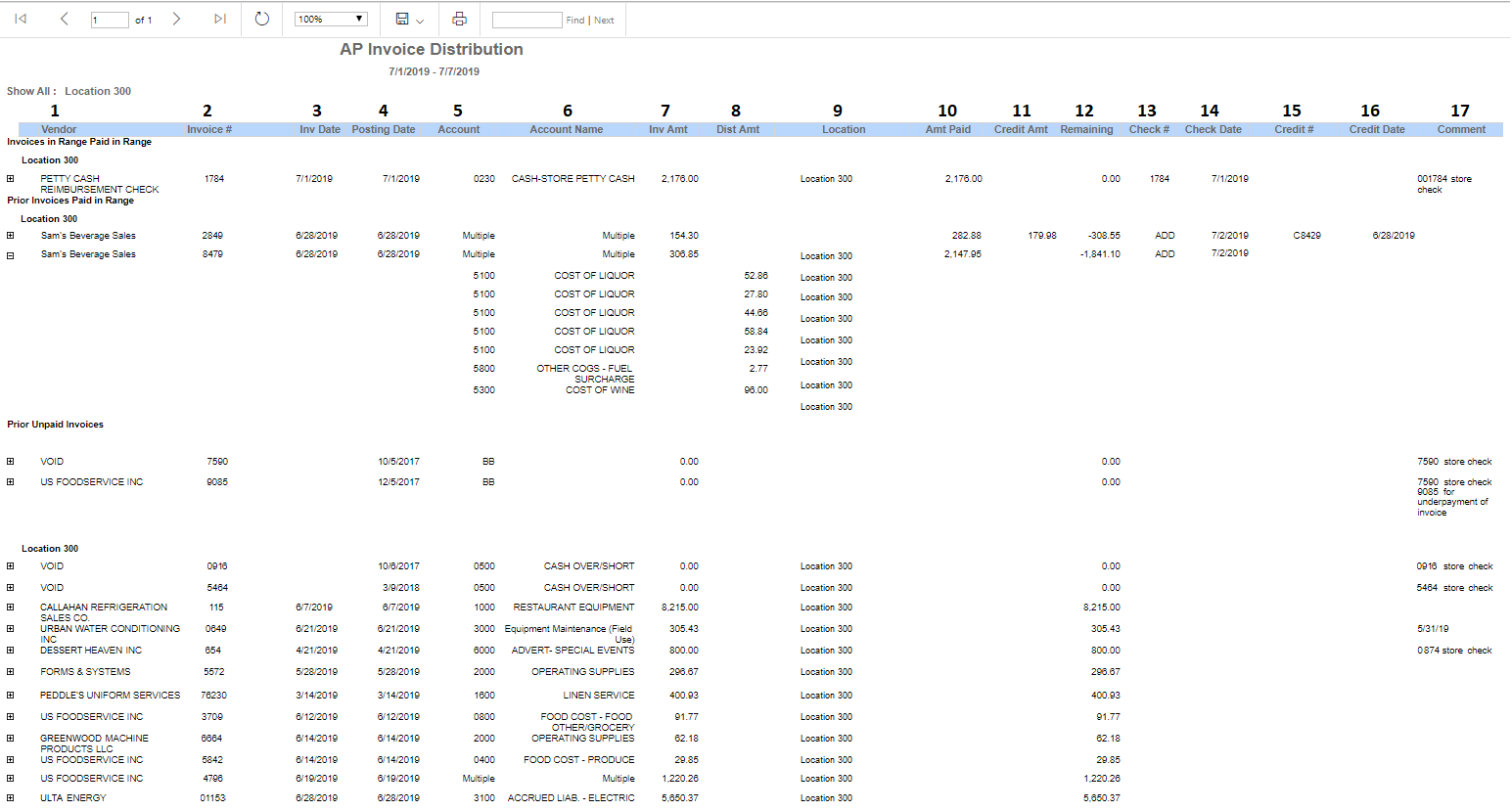Expand VOID invoice 7590 row
The image size is (1512, 811).
(10, 462)
